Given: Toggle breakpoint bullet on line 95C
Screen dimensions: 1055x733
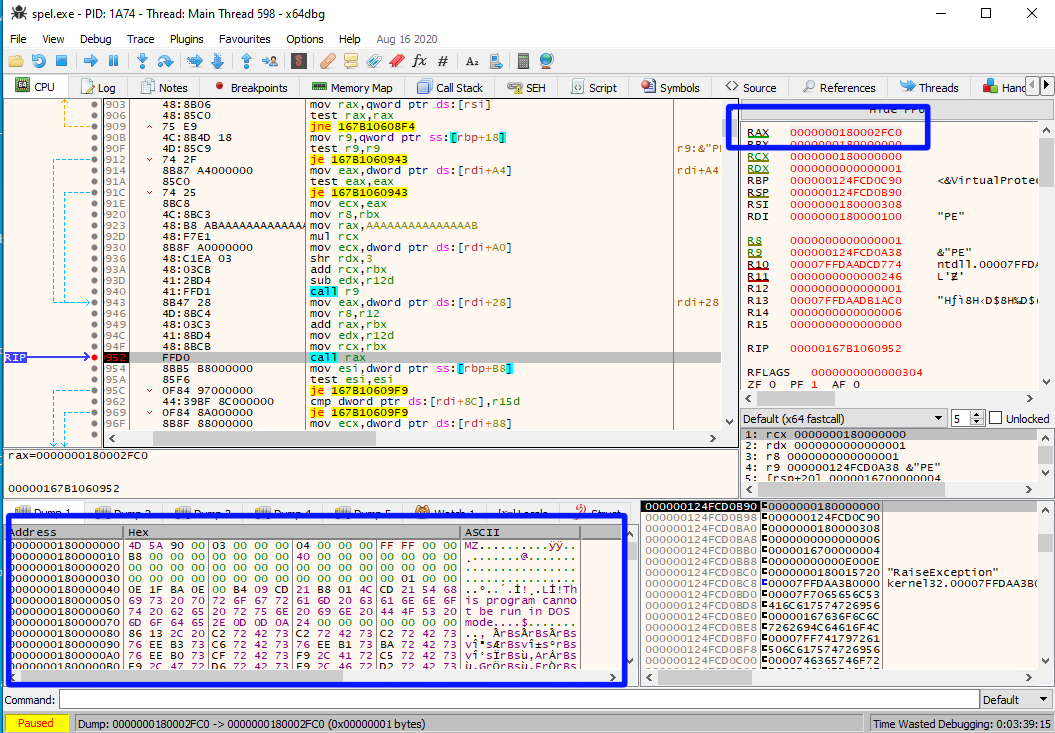Looking at the screenshot, I should pyautogui.click(x=95, y=390).
